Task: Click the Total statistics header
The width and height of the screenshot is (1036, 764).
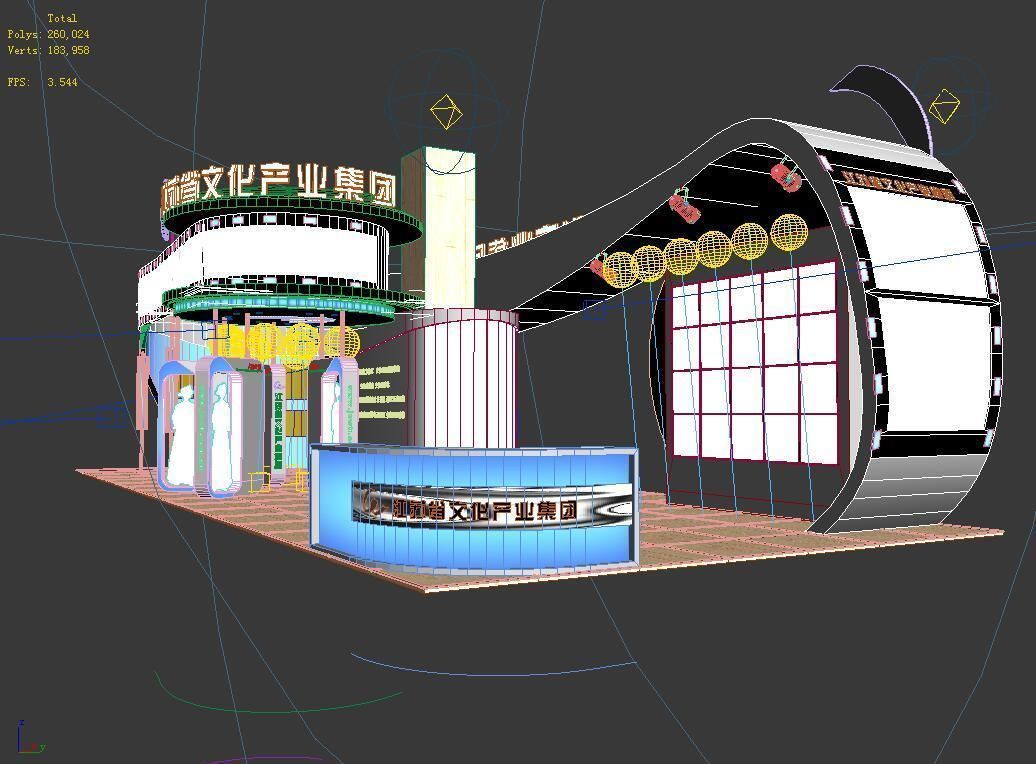Action: [62, 18]
